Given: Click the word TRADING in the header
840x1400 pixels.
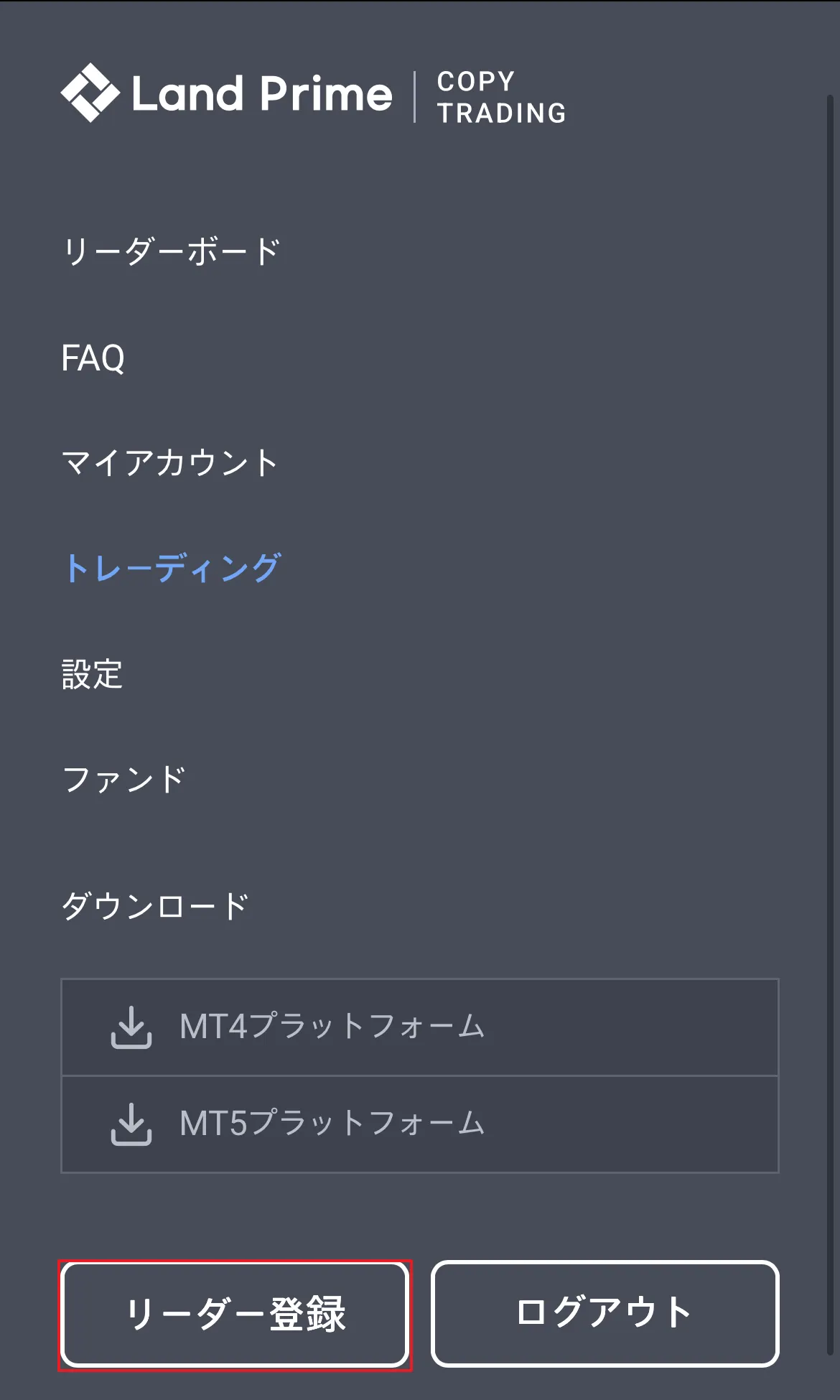Looking at the screenshot, I should pyautogui.click(x=502, y=113).
